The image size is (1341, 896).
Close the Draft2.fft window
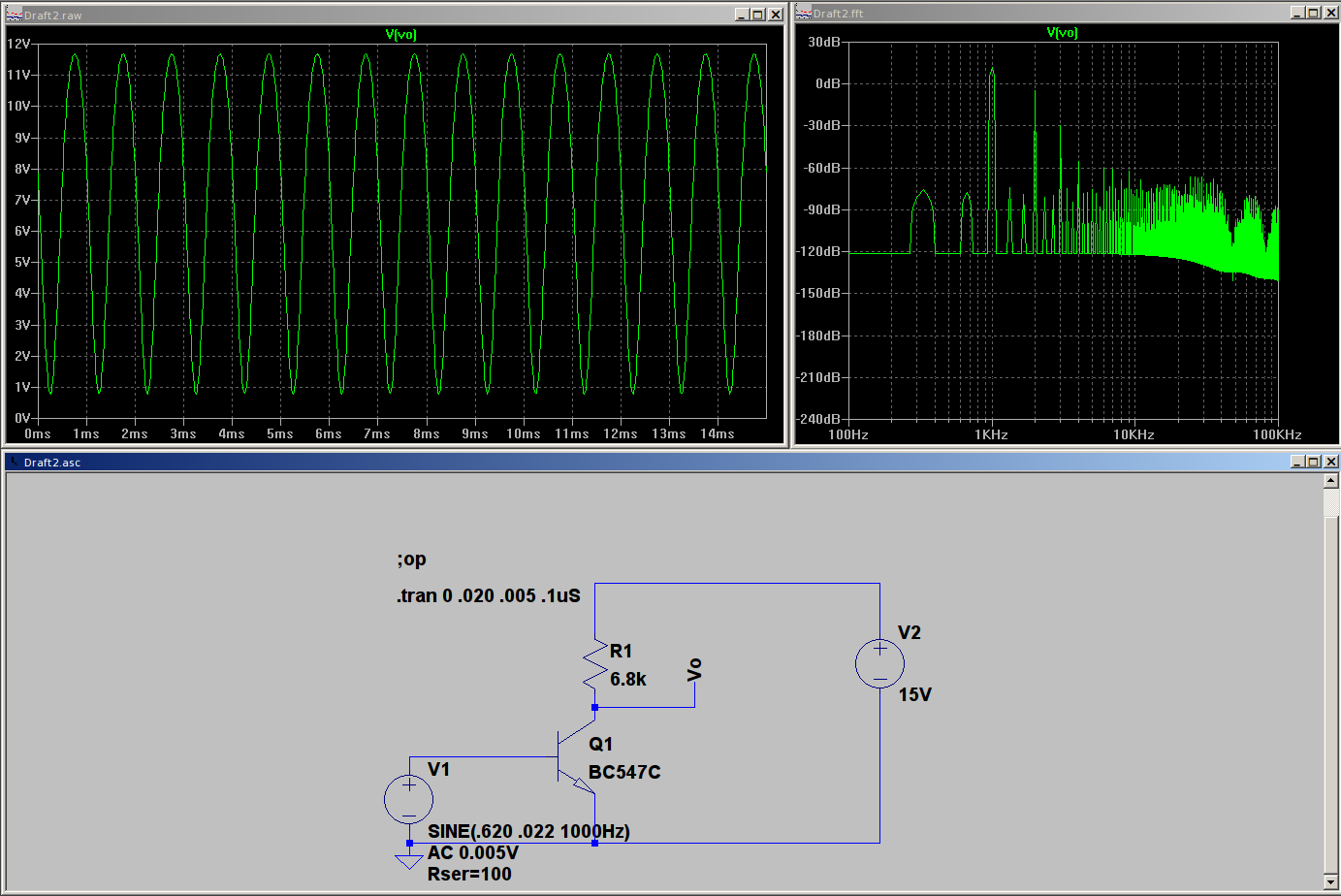(1331, 13)
